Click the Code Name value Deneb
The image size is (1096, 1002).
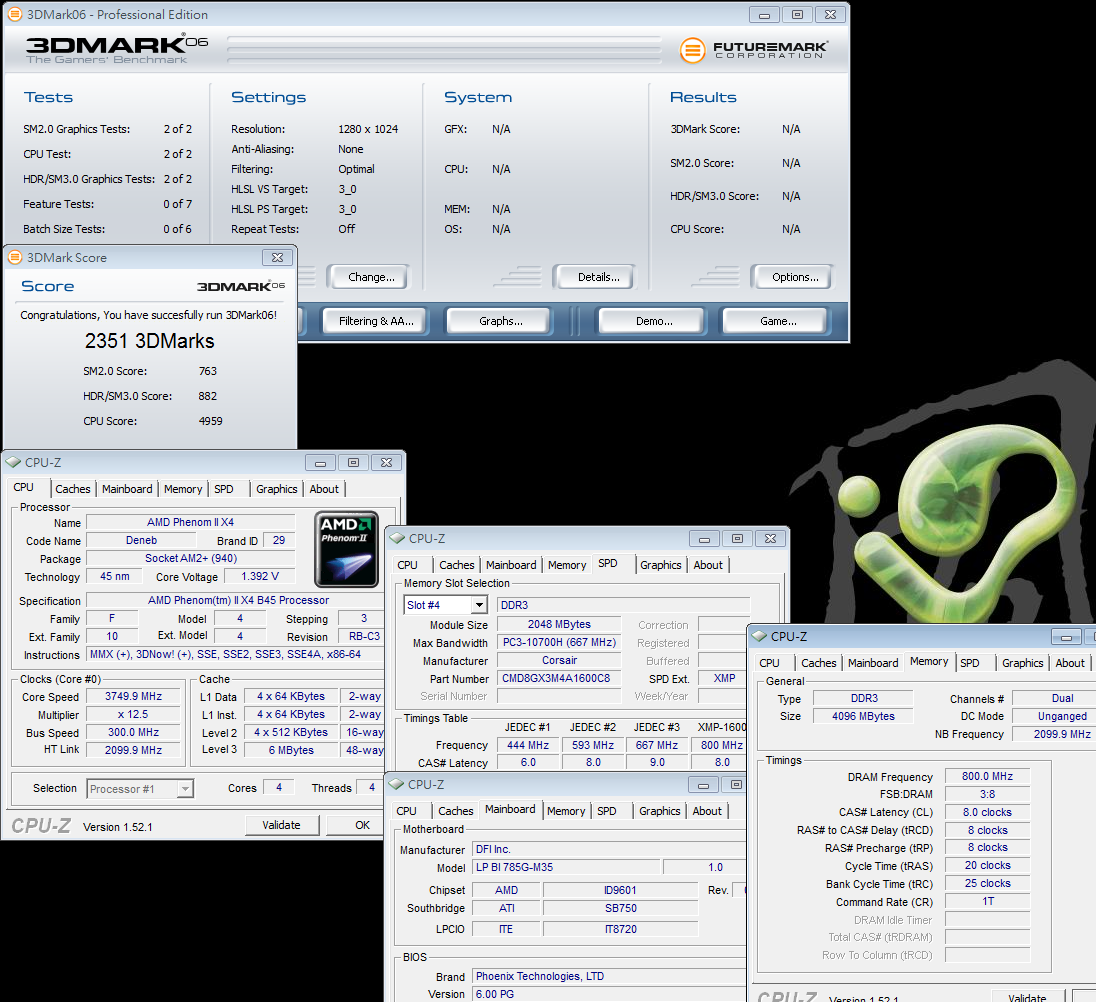pos(141,540)
